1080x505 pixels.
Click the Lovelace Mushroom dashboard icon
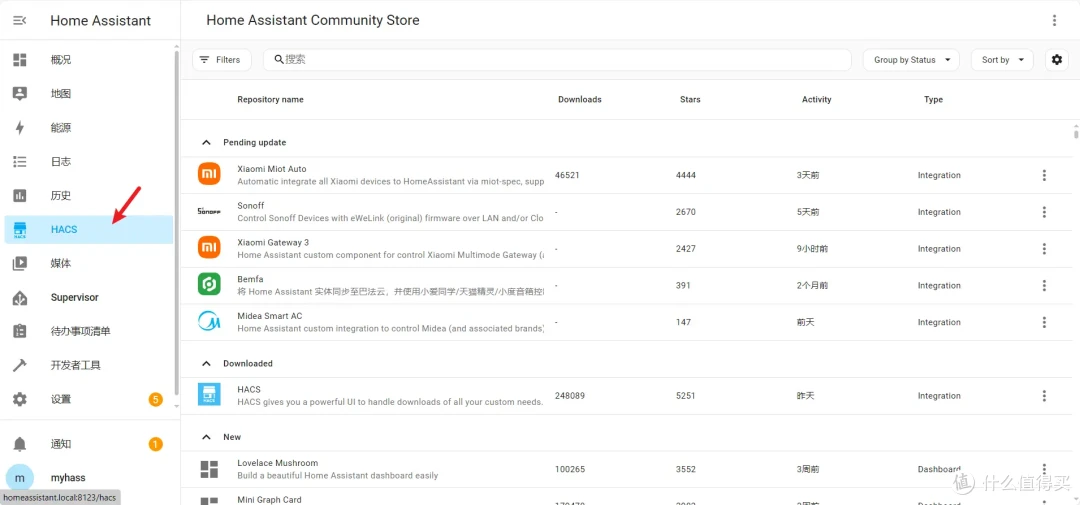click(209, 469)
